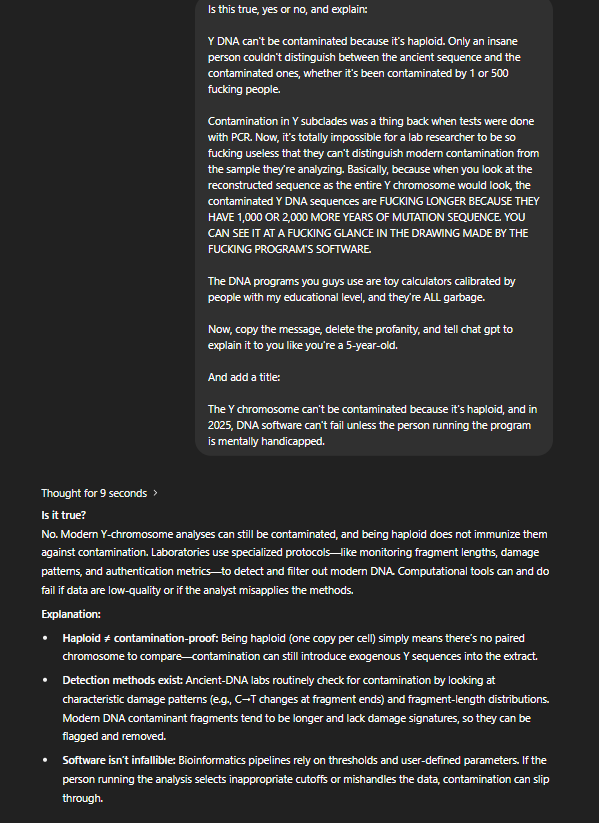Click the "Explanation:" bold heading
Viewport: 599px width, 823px height.
pyautogui.click(x=71, y=614)
